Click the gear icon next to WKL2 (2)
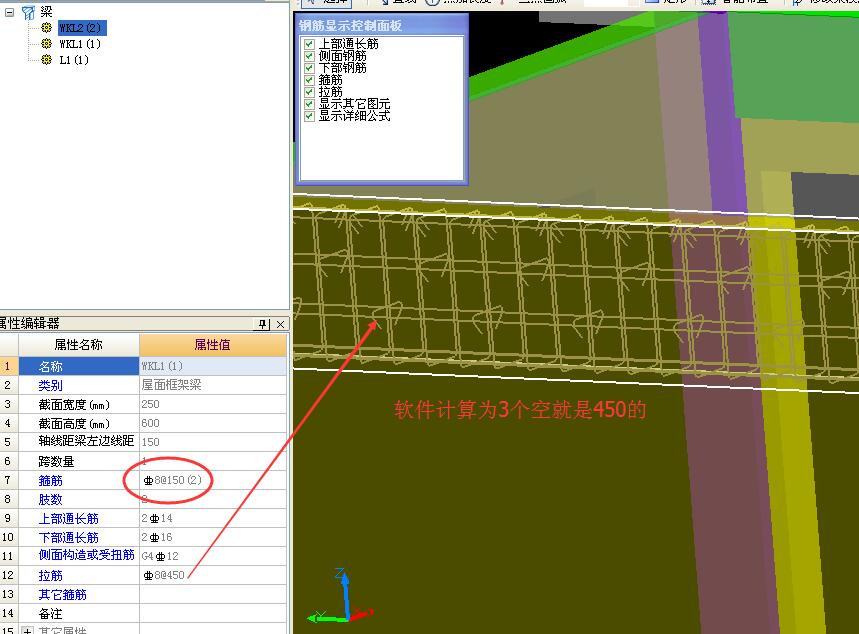Image resolution: width=859 pixels, height=634 pixels. pos(47,27)
